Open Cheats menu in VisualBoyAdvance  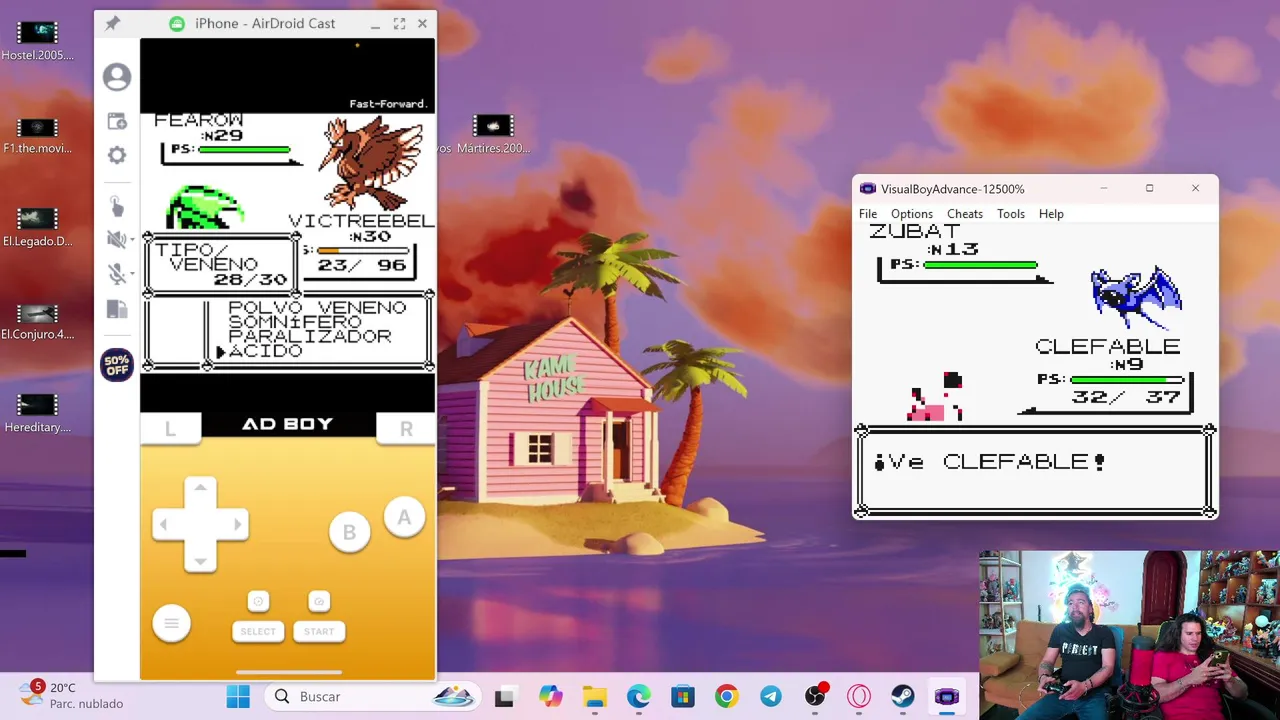965,214
